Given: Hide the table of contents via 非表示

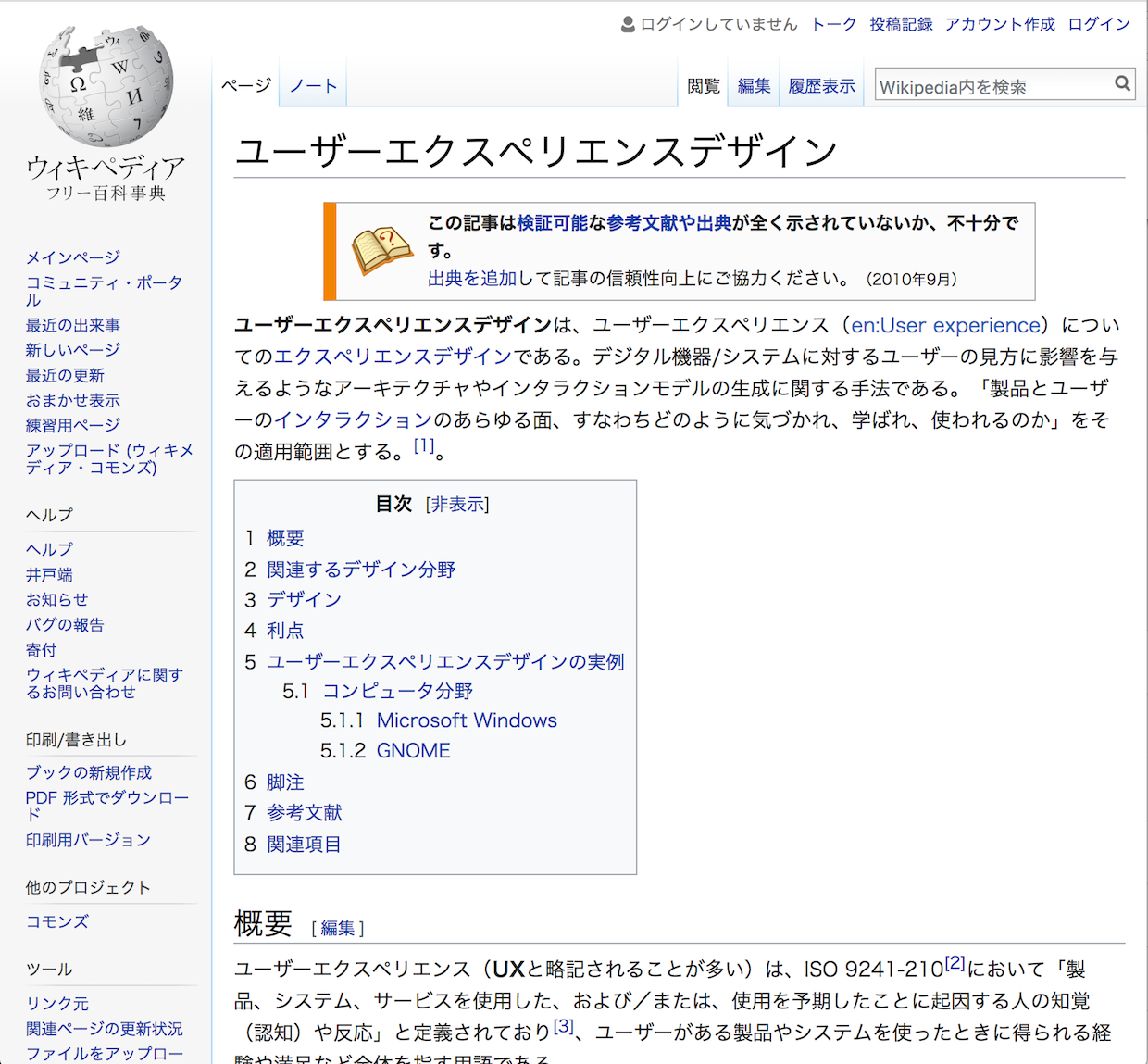Looking at the screenshot, I should click(x=457, y=505).
